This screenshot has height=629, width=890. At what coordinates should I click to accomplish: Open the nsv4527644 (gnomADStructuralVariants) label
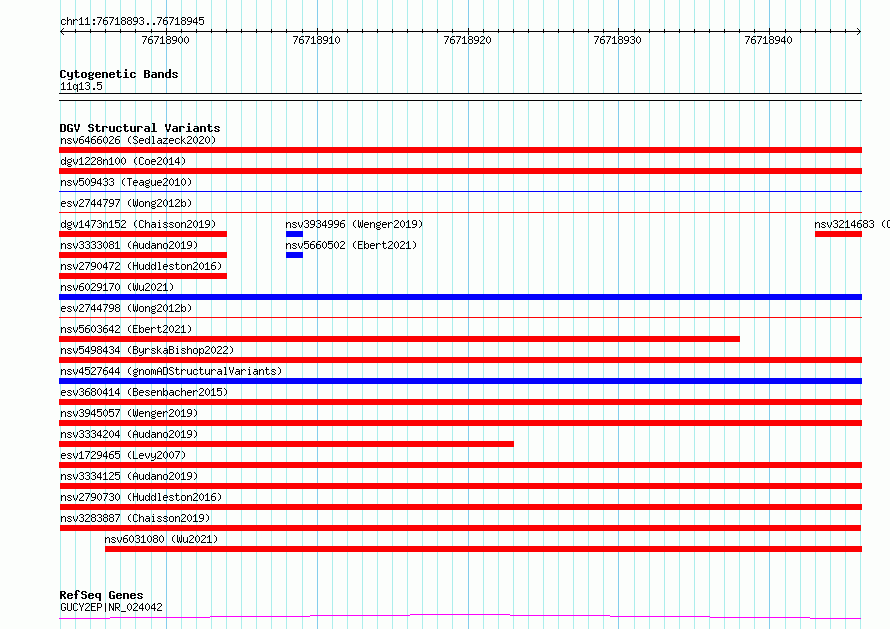coord(171,371)
